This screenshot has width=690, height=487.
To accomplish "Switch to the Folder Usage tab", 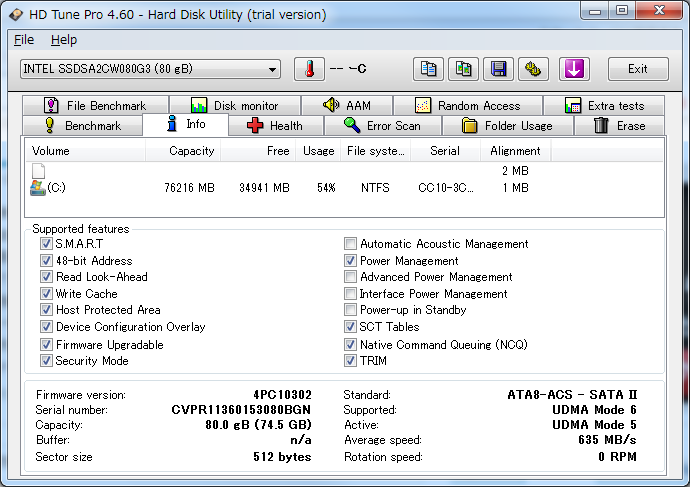I will (507, 126).
